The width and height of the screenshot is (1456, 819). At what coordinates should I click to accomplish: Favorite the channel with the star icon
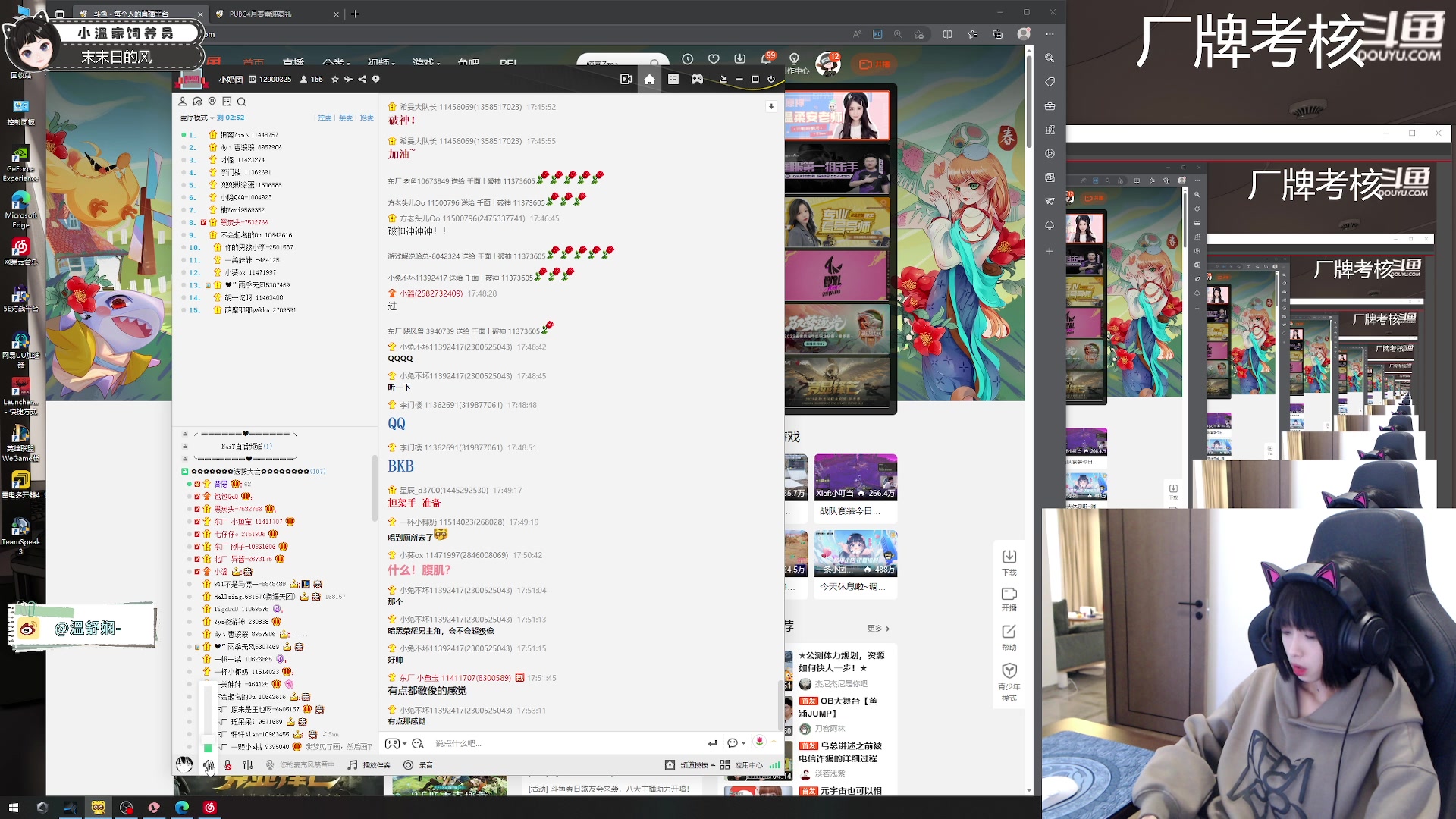(x=335, y=79)
